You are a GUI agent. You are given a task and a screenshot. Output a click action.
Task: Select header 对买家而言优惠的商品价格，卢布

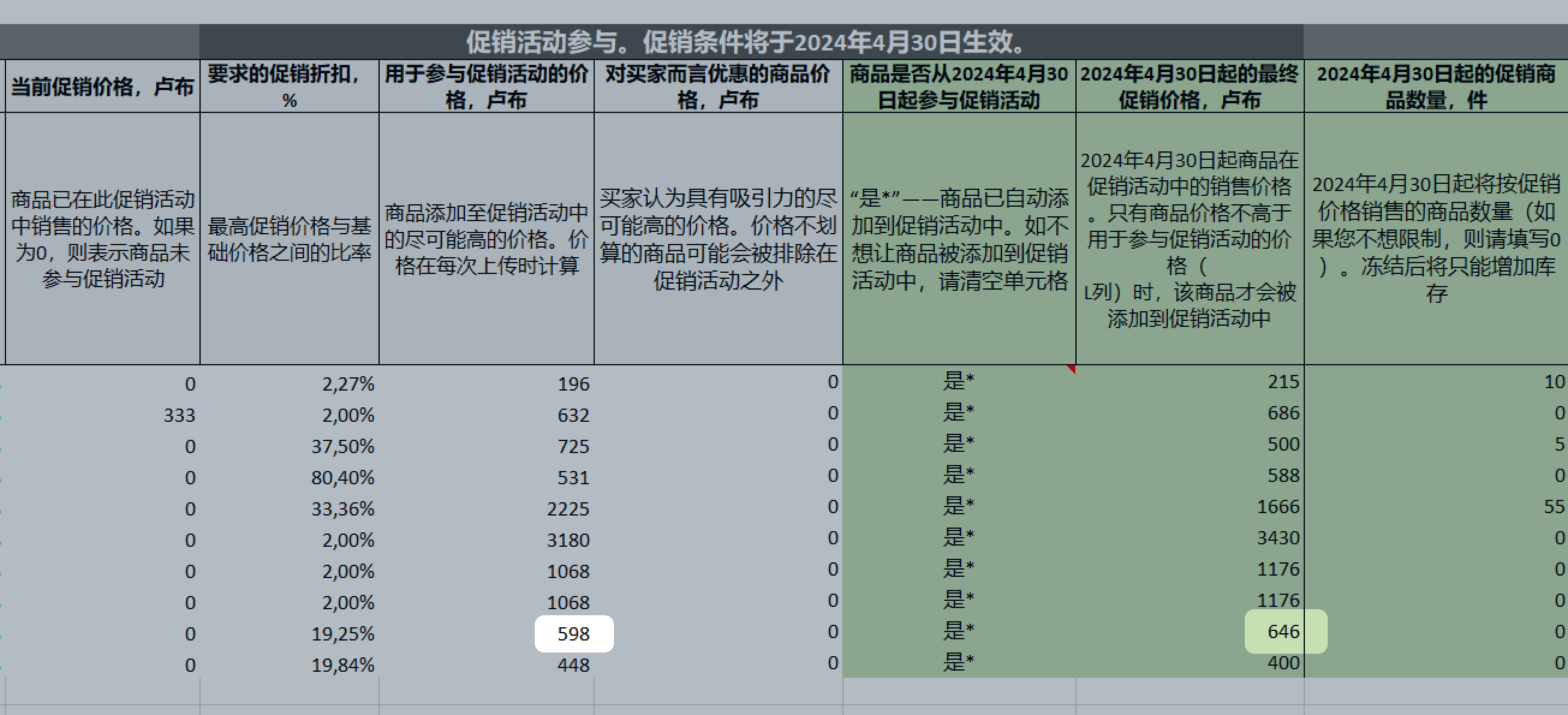(719, 87)
